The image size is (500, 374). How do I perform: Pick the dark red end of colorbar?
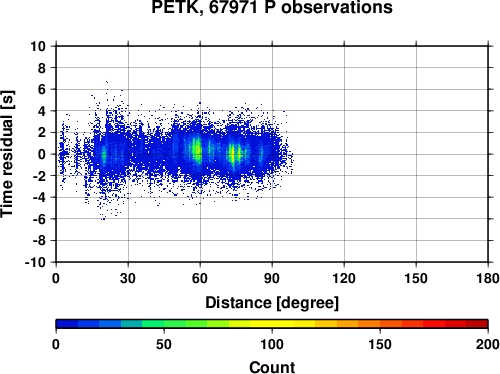coord(477,323)
